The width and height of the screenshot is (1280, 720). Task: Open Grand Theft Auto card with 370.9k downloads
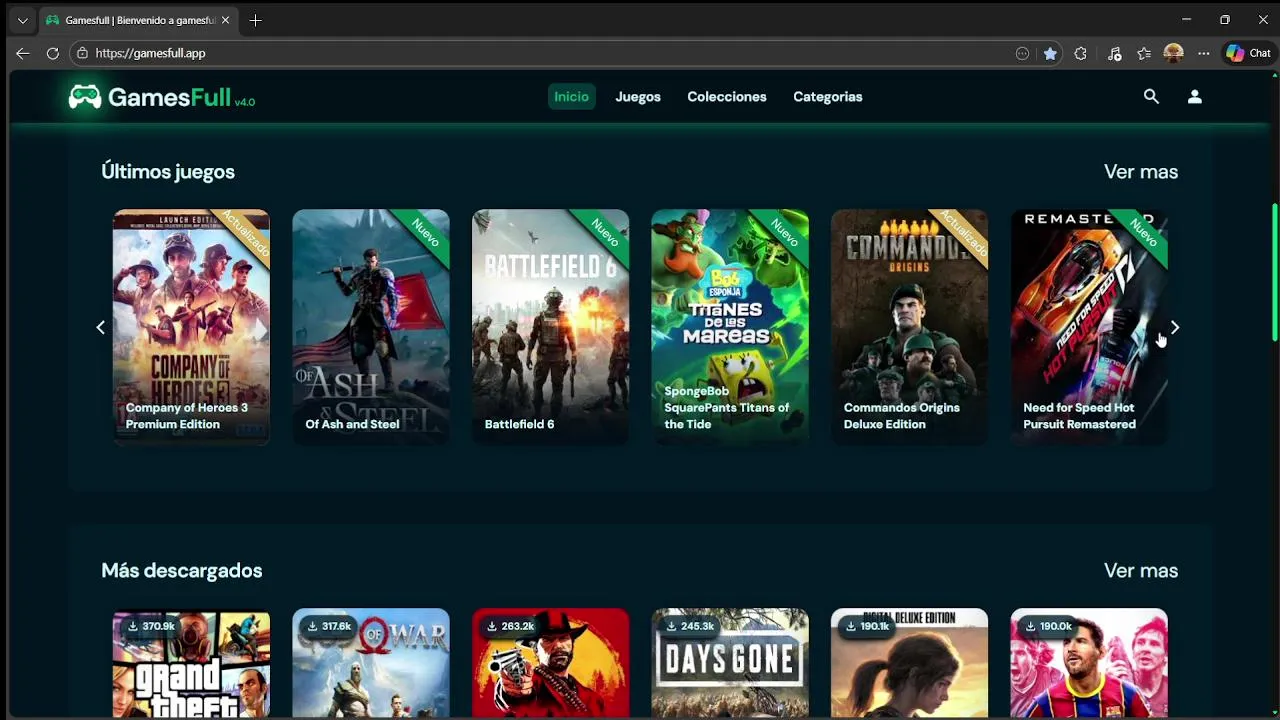[x=191, y=664]
